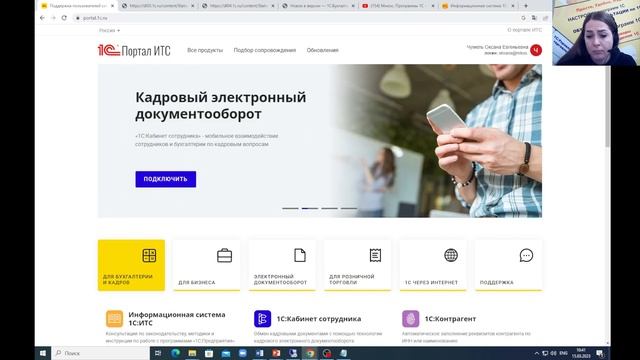Open the Электронный документооборот tile
This screenshot has height=360, width=640.
point(282,265)
